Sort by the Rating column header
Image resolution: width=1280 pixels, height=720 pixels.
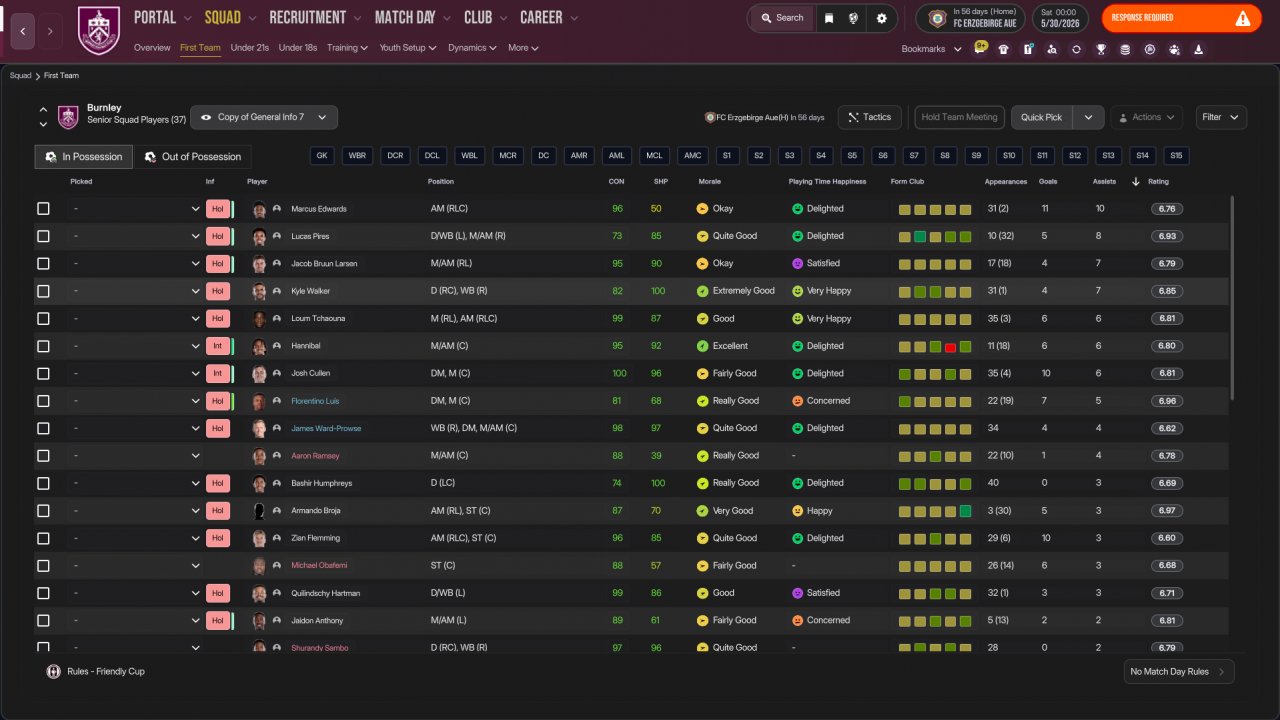pyautogui.click(x=1158, y=182)
